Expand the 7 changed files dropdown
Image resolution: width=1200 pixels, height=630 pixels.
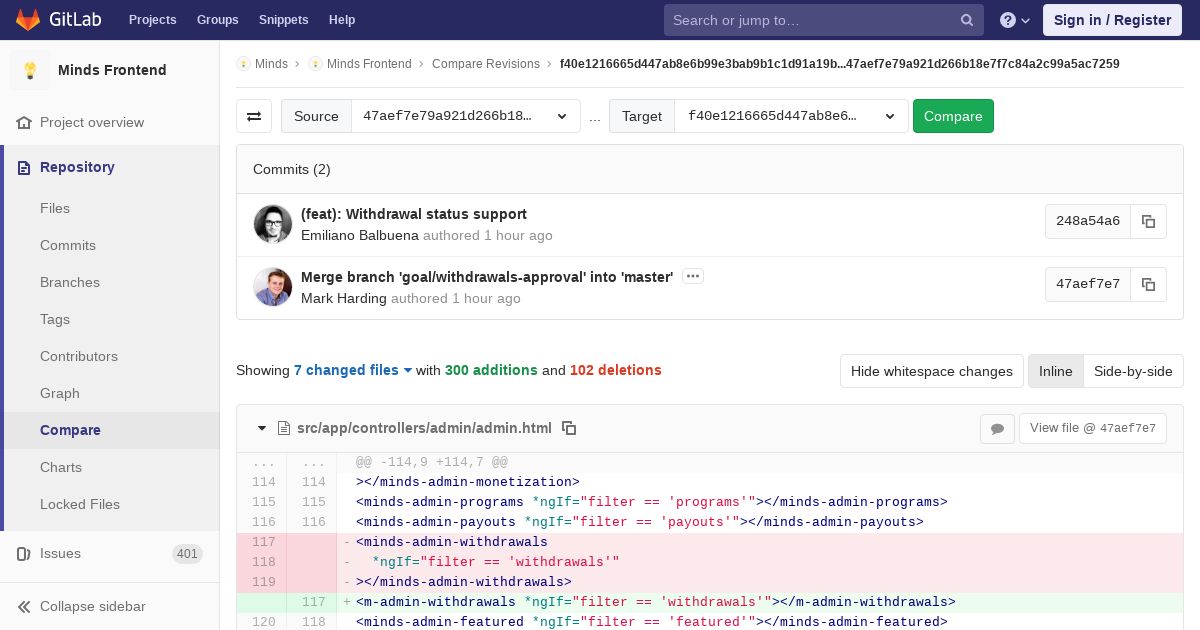(x=352, y=370)
